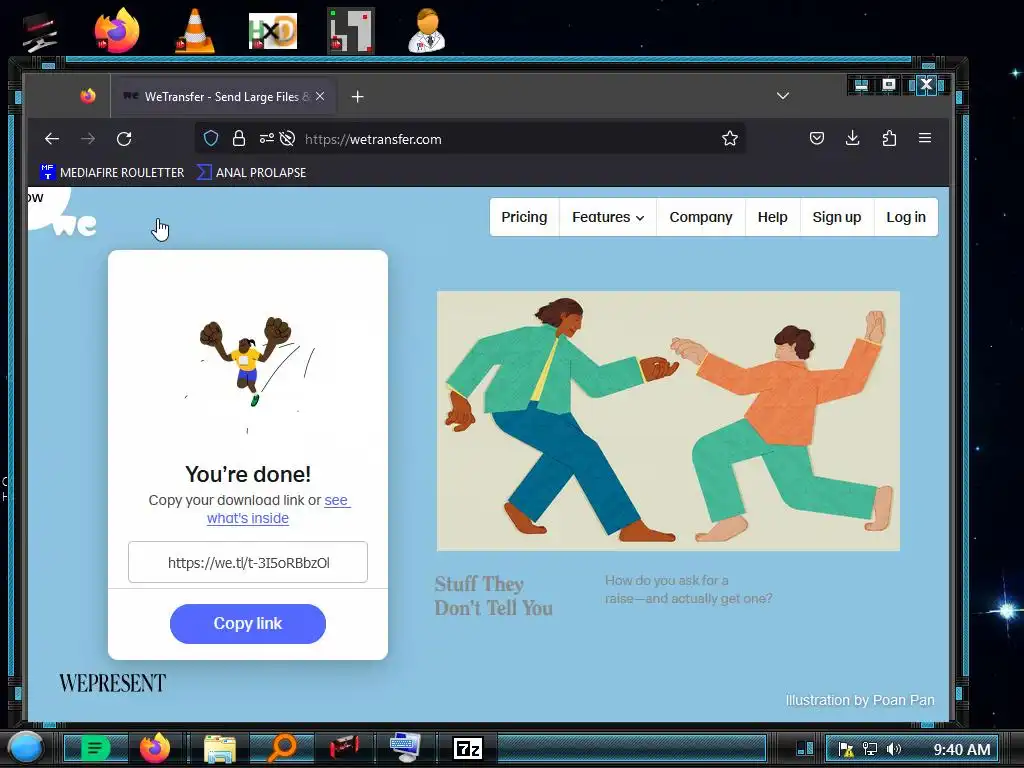Go back with the browser back arrow
The height and width of the screenshot is (768, 1024).
click(x=52, y=138)
